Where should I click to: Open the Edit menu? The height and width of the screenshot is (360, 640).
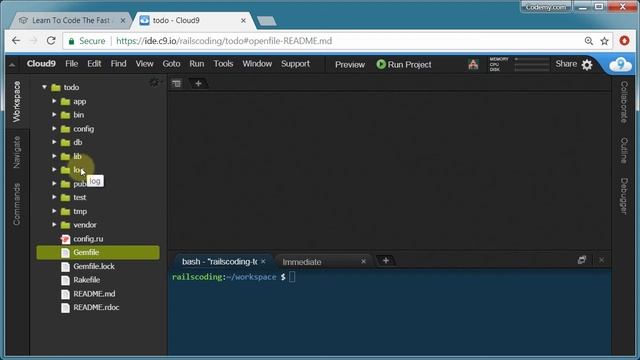pyautogui.click(x=94, y=64)
